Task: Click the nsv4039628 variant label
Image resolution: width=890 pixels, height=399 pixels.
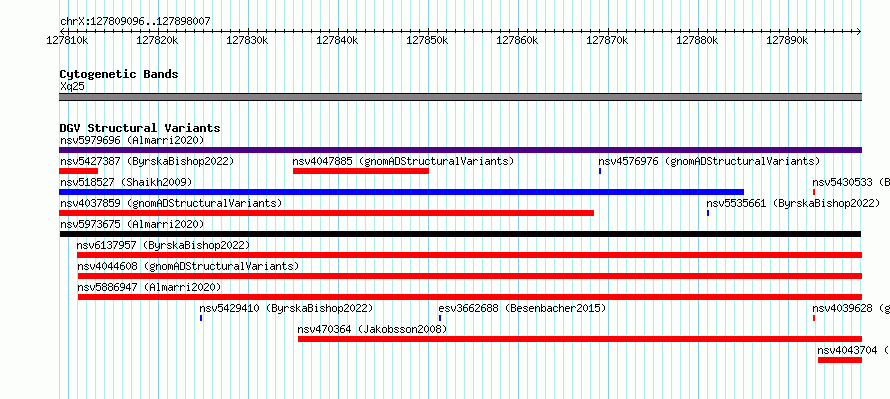Action: (851, 308)
